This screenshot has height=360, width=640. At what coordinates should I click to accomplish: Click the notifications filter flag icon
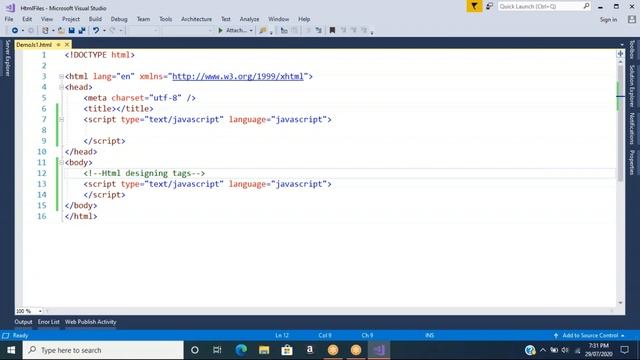[474, 6]
